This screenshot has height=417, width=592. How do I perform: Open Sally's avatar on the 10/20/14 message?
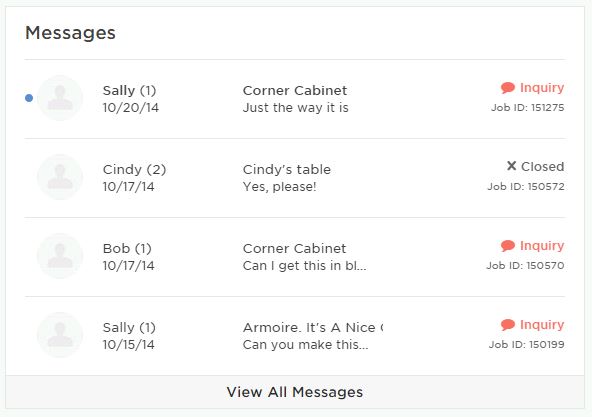(60, 98)
